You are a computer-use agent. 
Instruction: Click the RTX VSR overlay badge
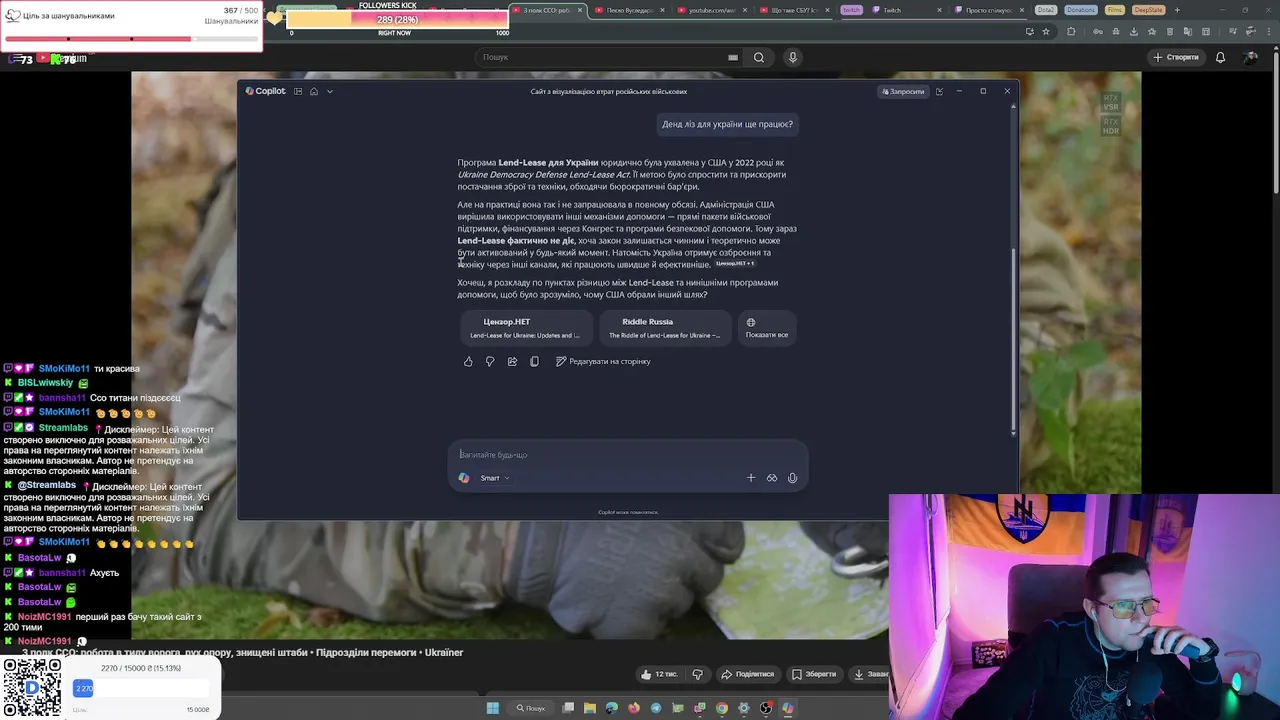(1111, 103)
